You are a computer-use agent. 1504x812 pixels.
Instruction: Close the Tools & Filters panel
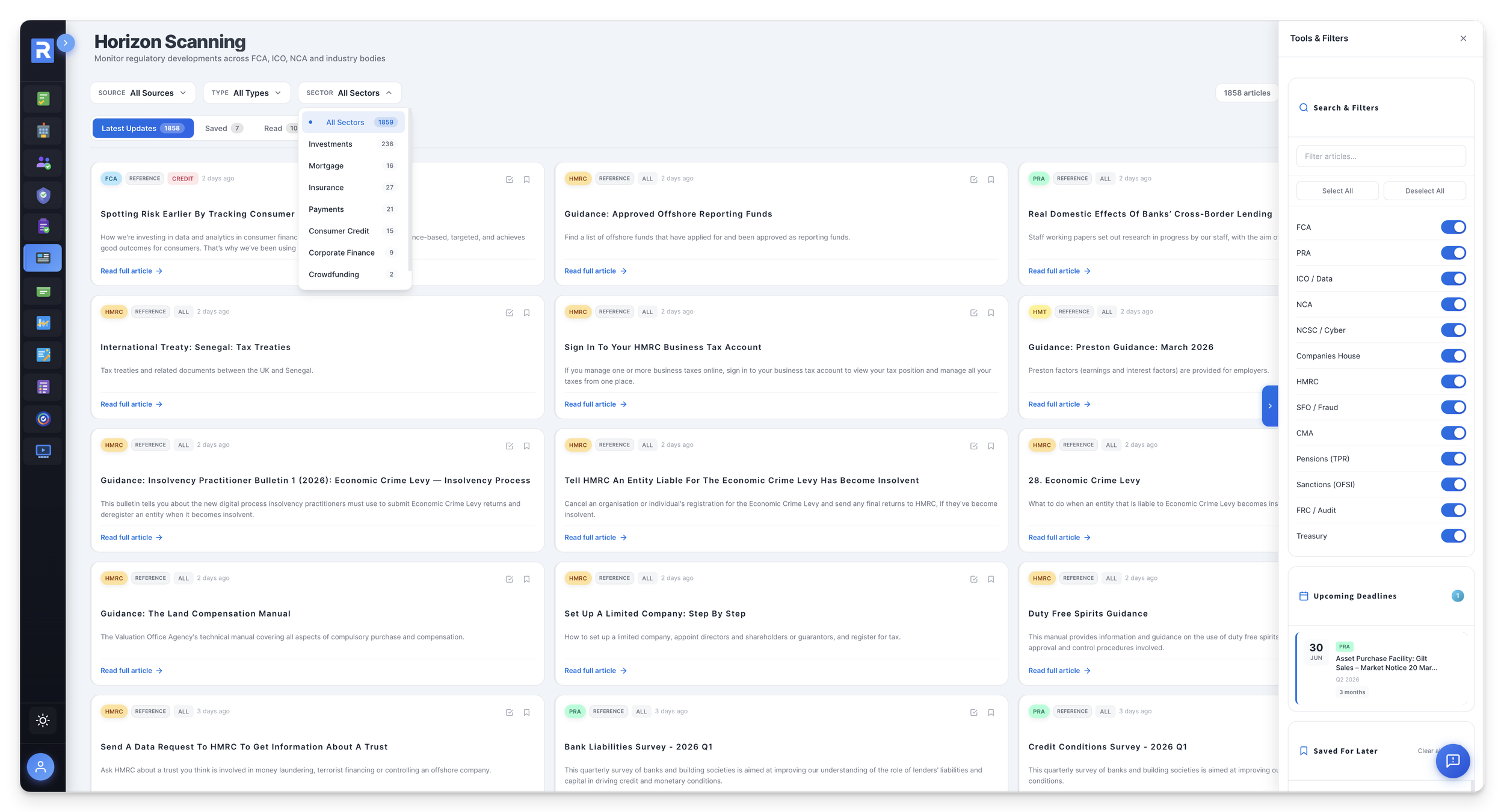(1463, 38)
